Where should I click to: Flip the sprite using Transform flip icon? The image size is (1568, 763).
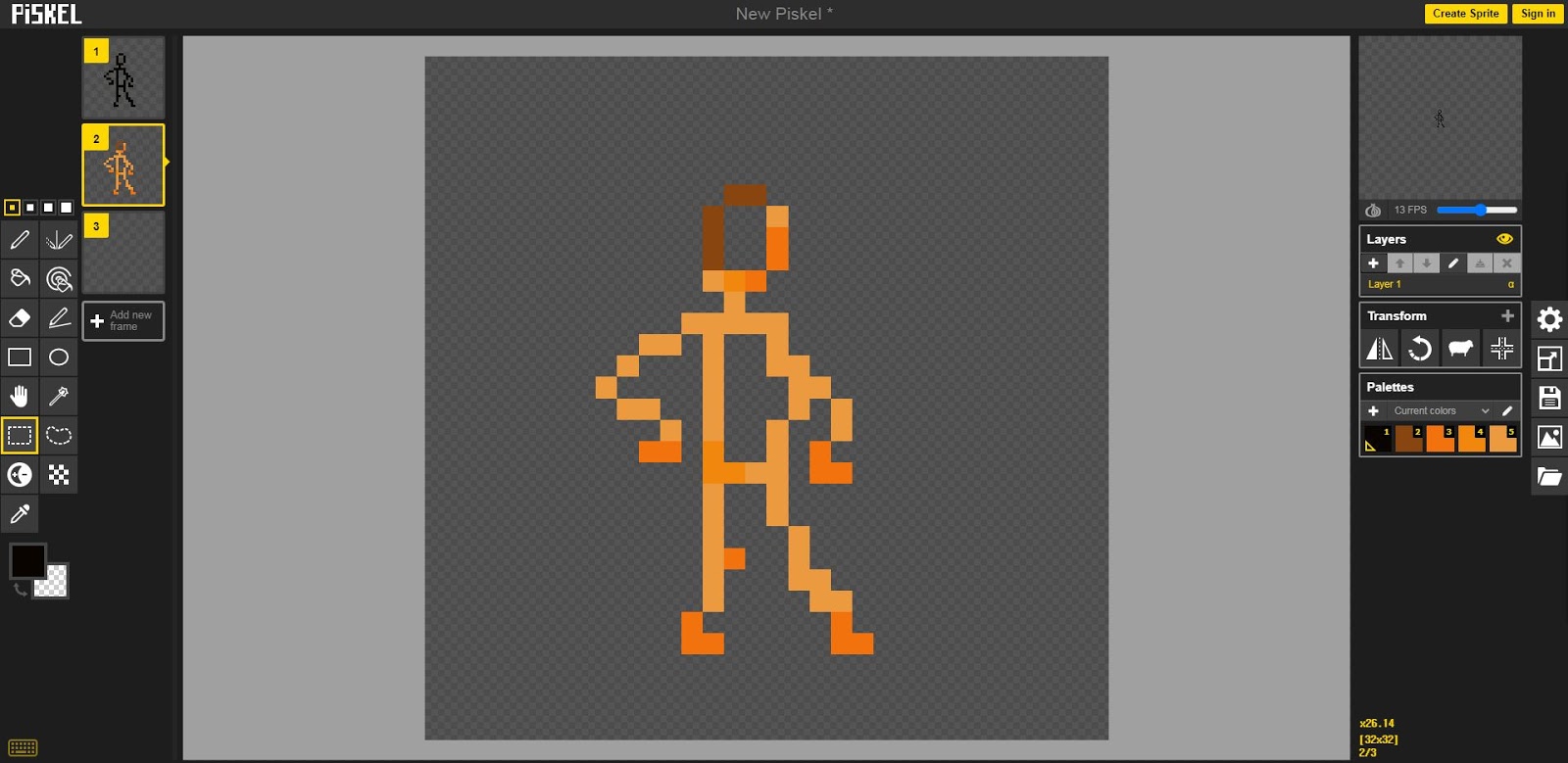[1380, 349]
